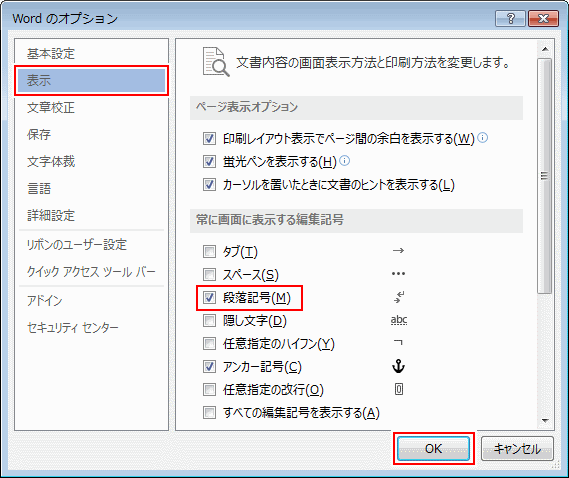
Task: Enable the スペース(S) checkbox
Action: point(209,274)
